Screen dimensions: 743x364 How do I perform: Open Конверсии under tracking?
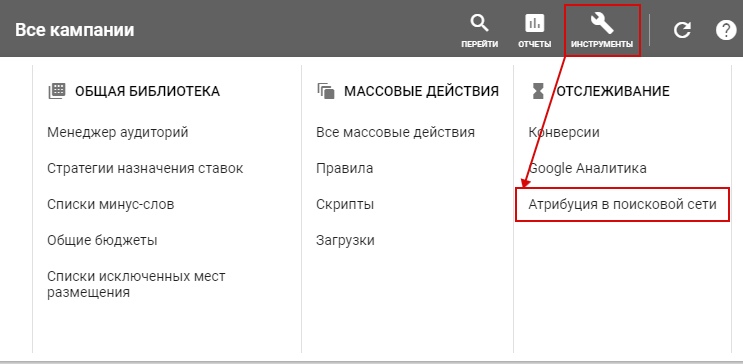(x=564, y=132)
